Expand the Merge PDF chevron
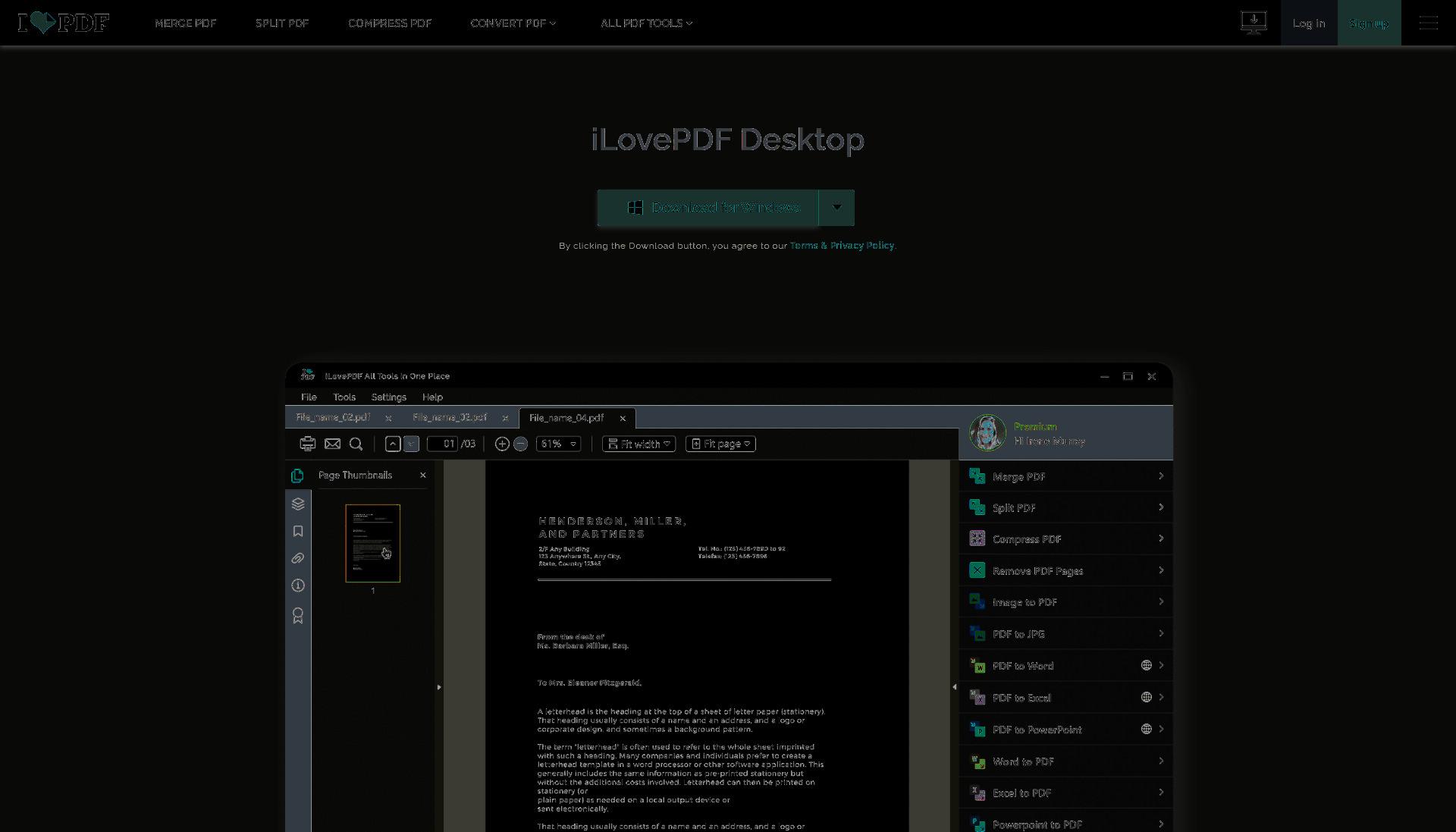The width and height of the screenshot is (1456, 832). click(x=1161, y=476)
